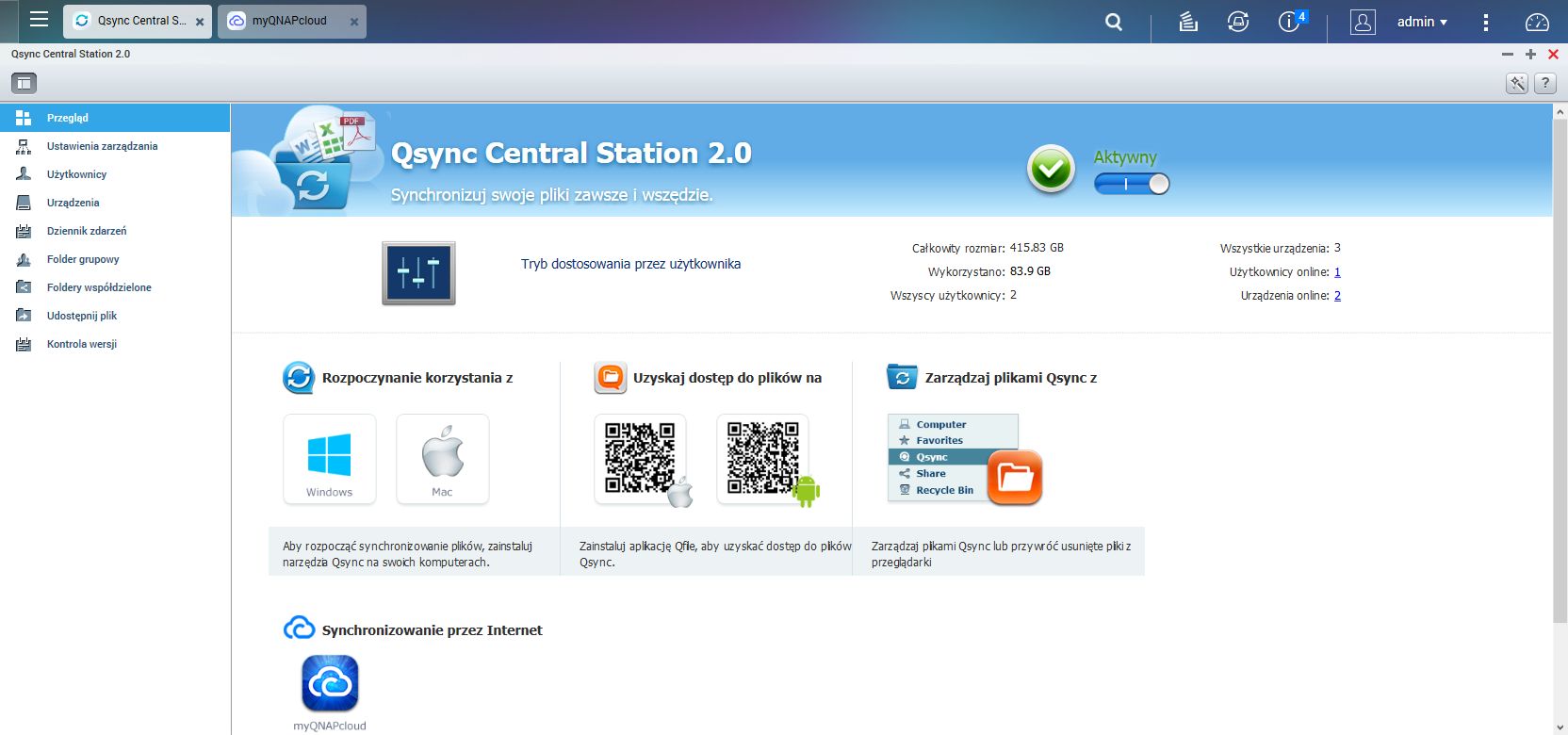Click the user customization mode sliders icon

[418, 273]
